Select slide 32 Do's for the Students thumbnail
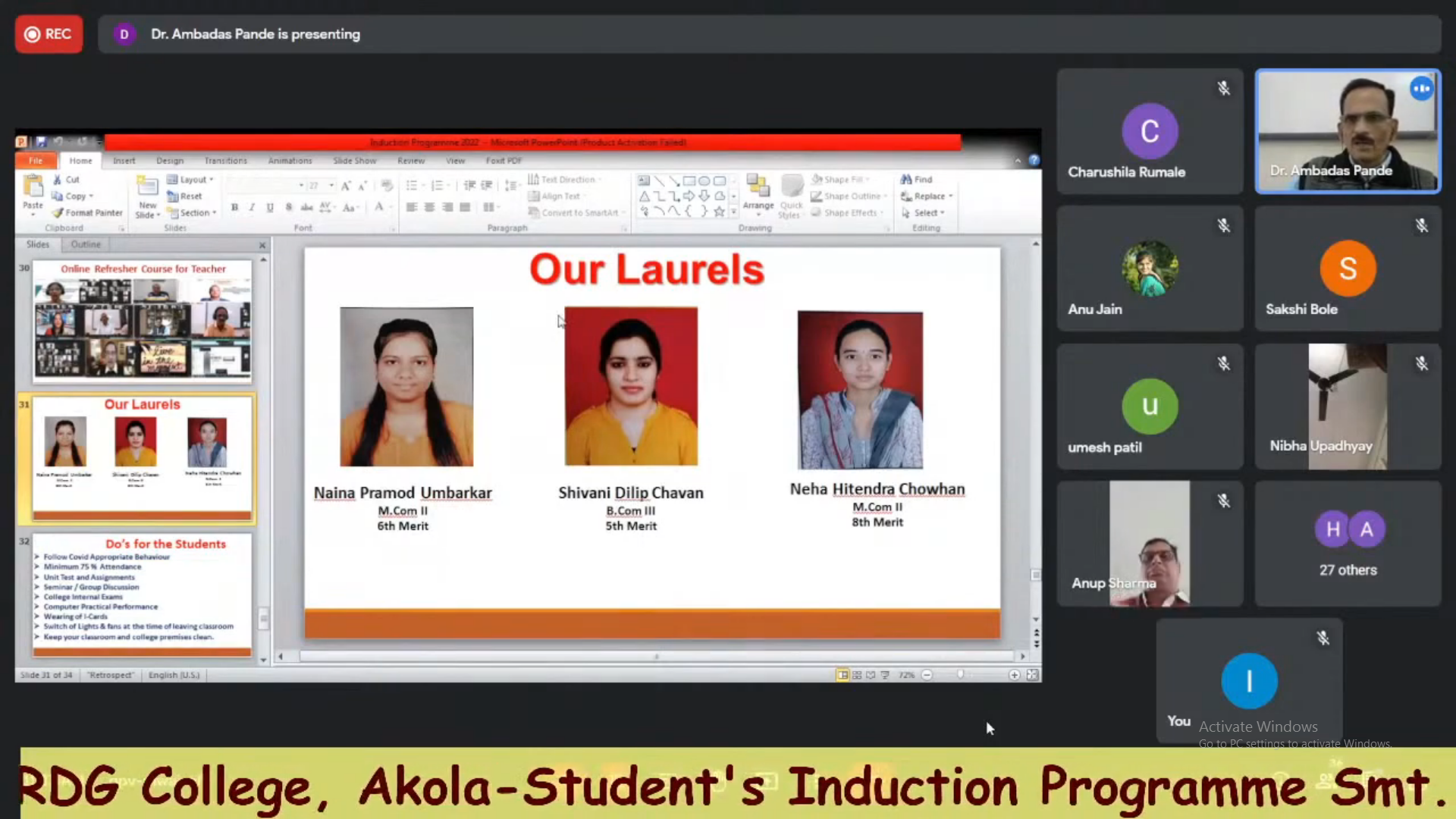 tap(142, 595)
